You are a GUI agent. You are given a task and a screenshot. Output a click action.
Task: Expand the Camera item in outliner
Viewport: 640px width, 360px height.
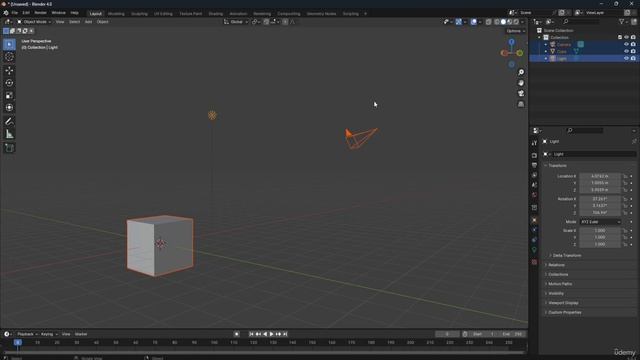point(546,44)
